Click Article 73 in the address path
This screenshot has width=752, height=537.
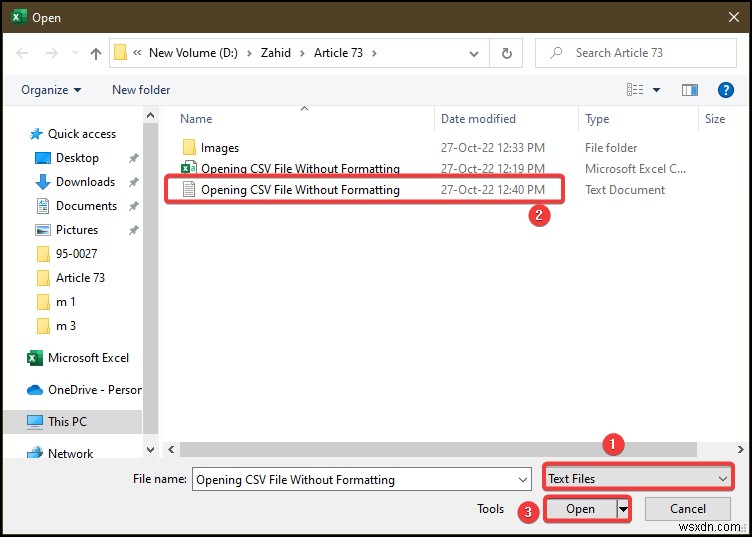338,53
